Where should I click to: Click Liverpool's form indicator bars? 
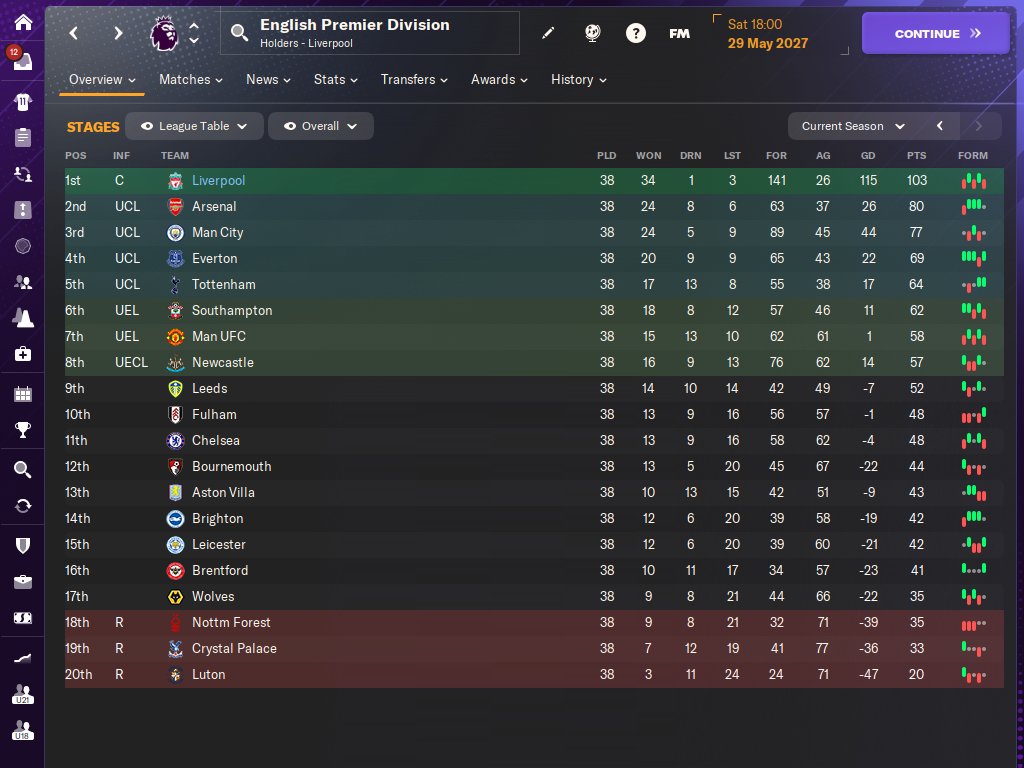[973, 181]
